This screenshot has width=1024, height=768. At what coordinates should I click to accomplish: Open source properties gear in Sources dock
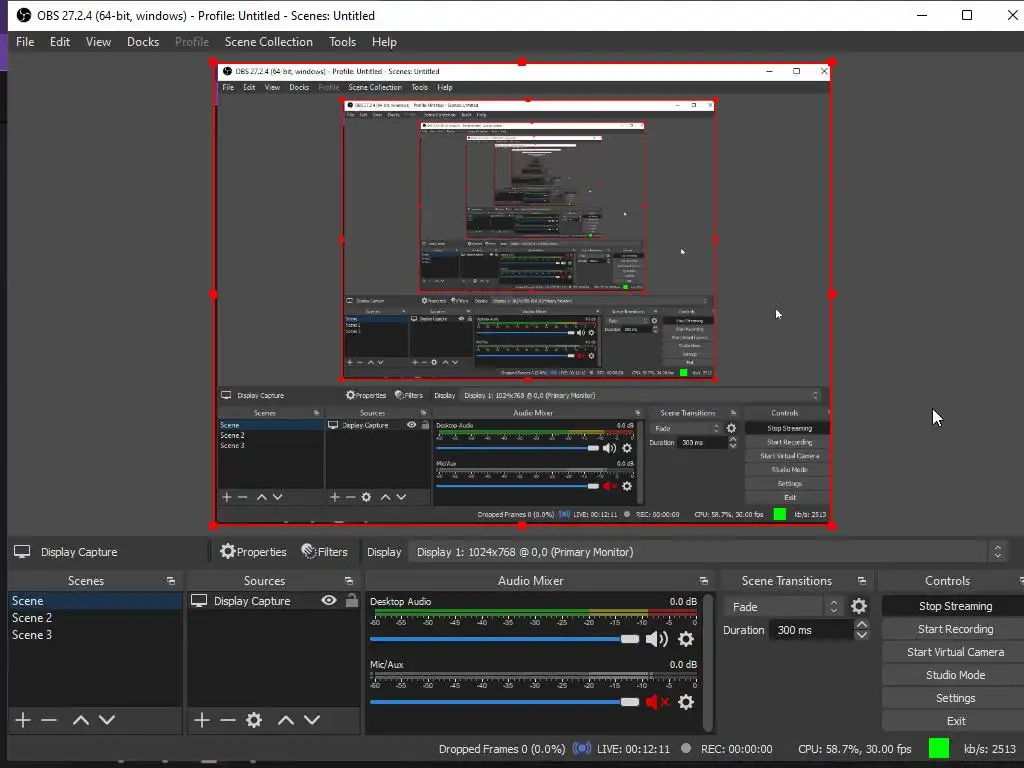(254, 720)
